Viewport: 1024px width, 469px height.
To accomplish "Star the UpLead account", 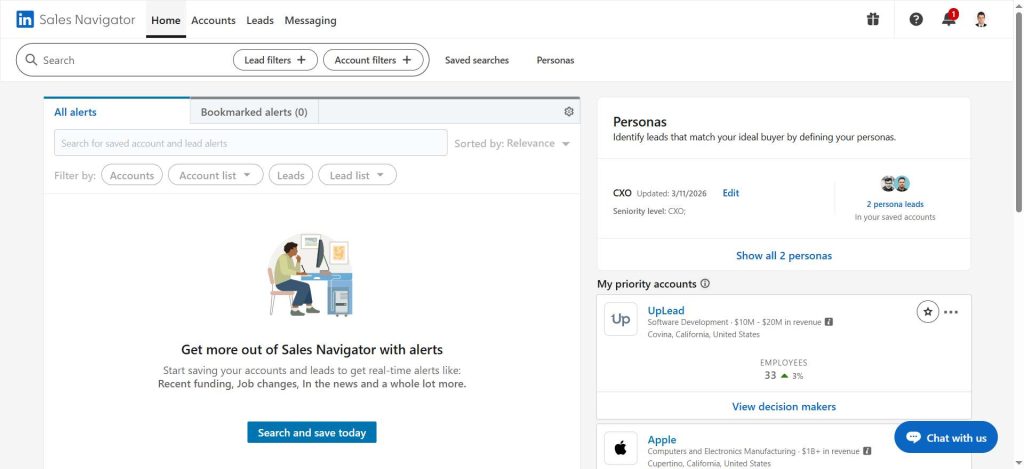I will [x=927, y=312].
